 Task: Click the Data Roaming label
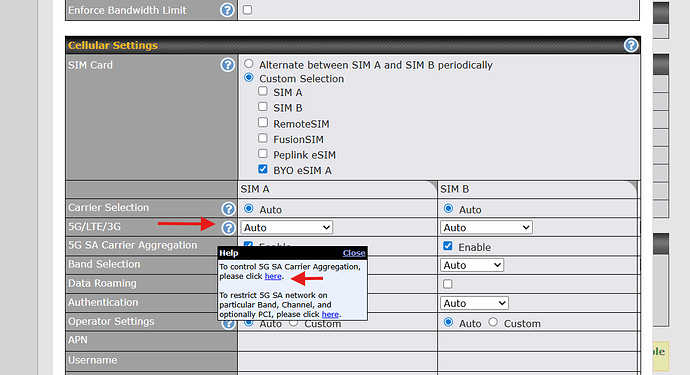(x=102, y=283)
